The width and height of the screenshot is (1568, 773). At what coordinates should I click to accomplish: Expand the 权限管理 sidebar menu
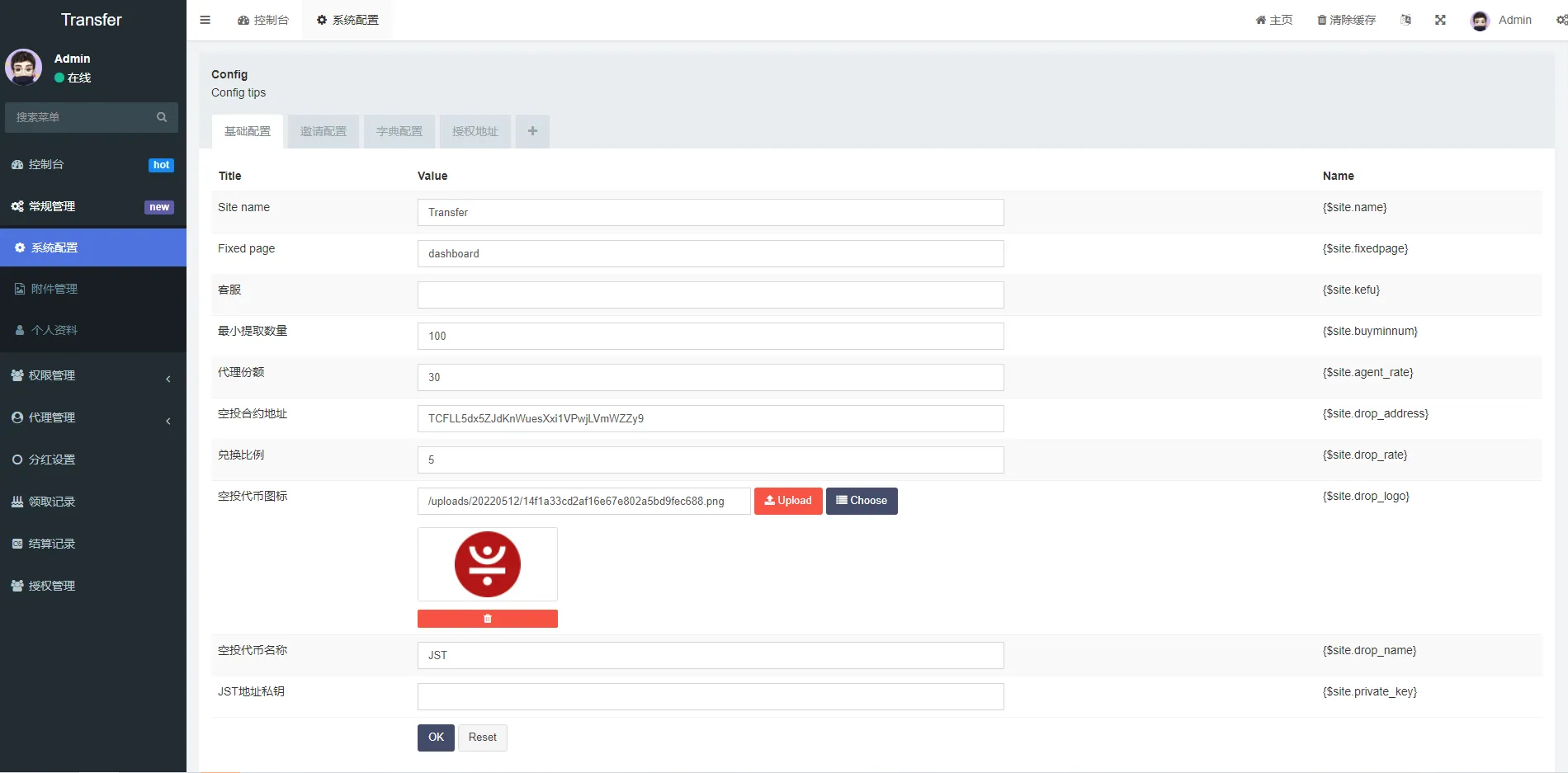[x=92, y=375]
